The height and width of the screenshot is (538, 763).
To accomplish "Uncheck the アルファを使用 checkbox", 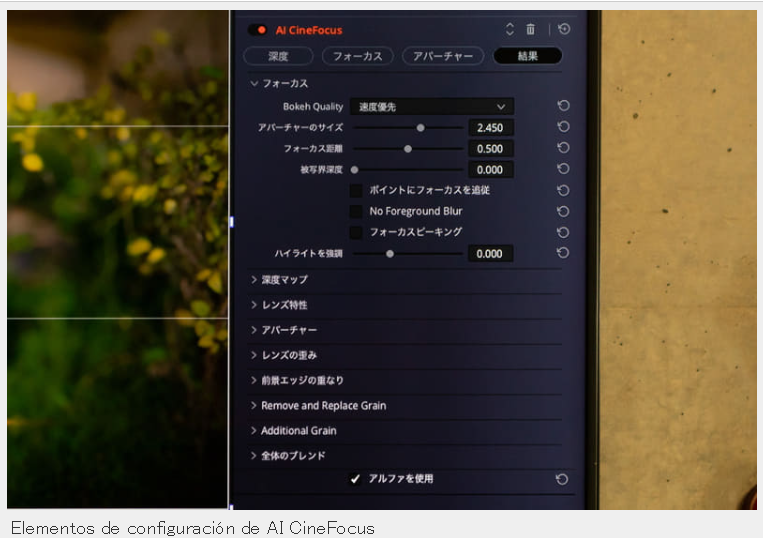I will pyautogui.click(x=355, y=479).
